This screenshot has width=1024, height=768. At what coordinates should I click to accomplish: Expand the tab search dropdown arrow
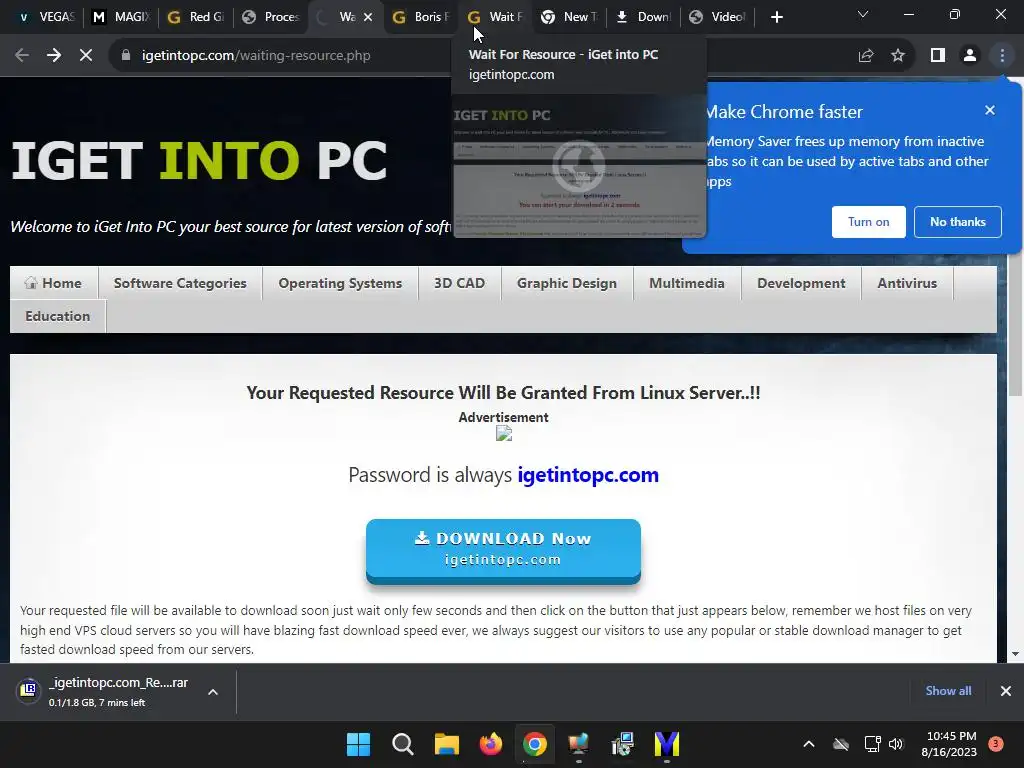863,15
